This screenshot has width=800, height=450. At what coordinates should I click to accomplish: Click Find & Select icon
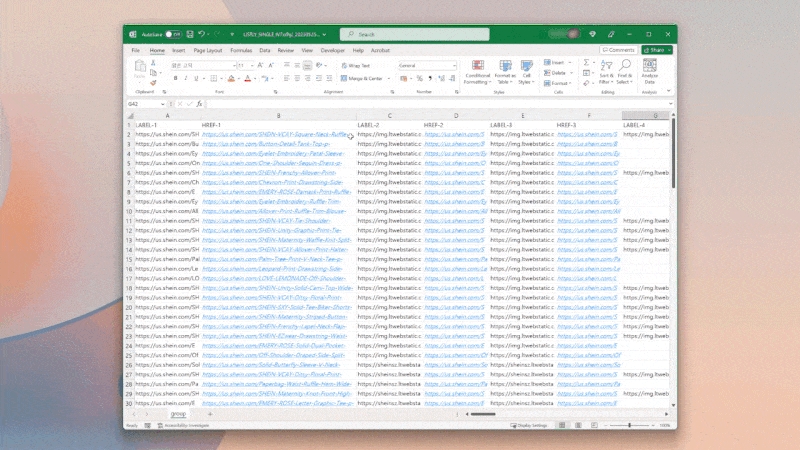625,70
